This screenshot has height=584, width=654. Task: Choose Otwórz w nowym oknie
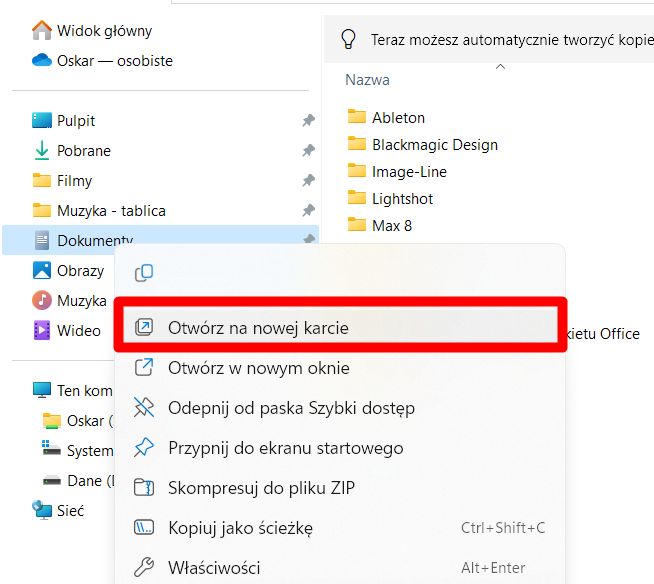pyautogui.click(x=258, y=368)
